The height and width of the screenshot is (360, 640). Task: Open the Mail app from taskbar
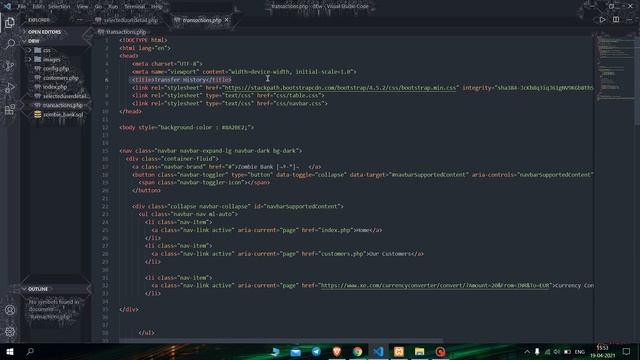(296, 351)
